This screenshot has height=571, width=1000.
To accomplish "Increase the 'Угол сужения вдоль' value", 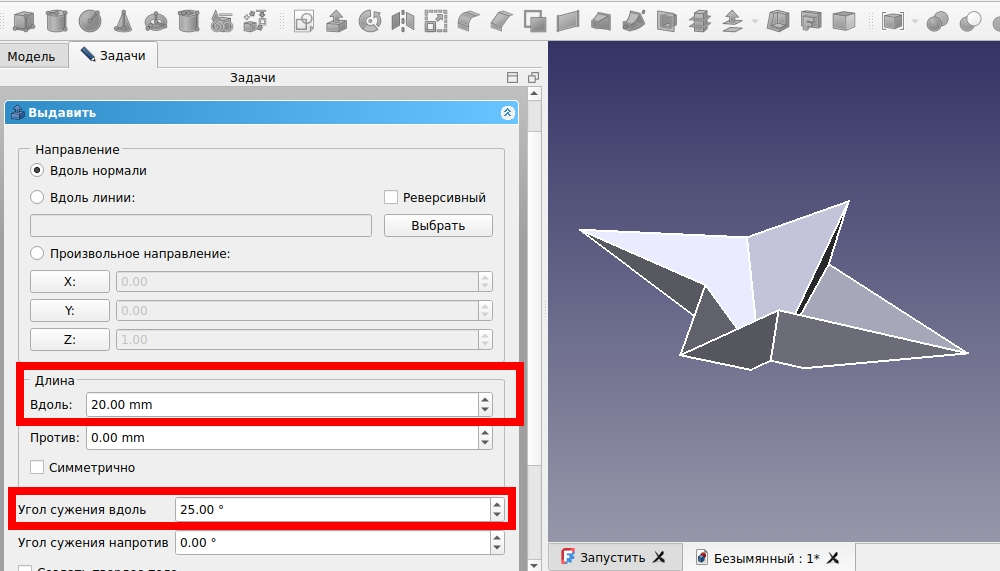I will point(497,503).
